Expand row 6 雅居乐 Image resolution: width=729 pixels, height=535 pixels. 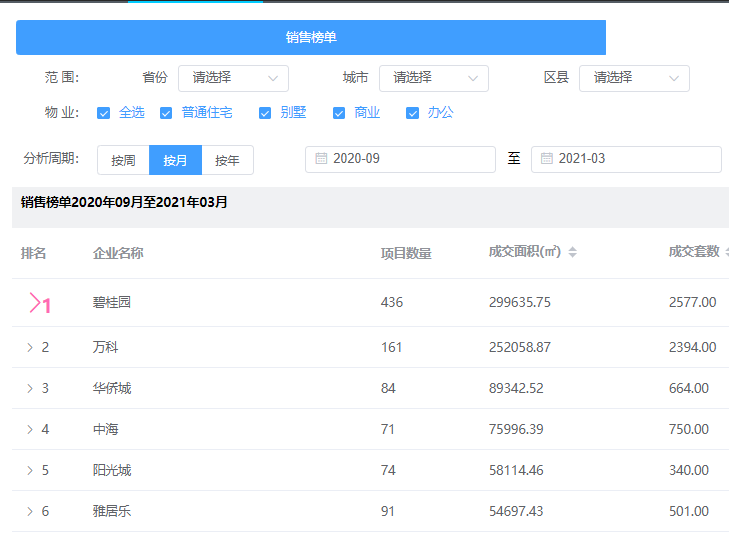pyautogui.click(x=30, y=511)
